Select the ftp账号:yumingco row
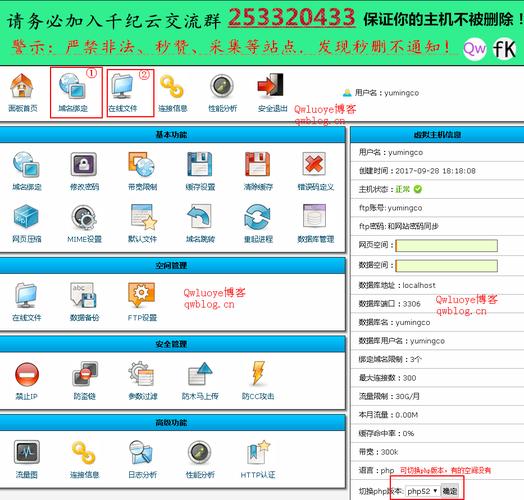This screenshot has width=524, height=500. (x=437, y=208)
